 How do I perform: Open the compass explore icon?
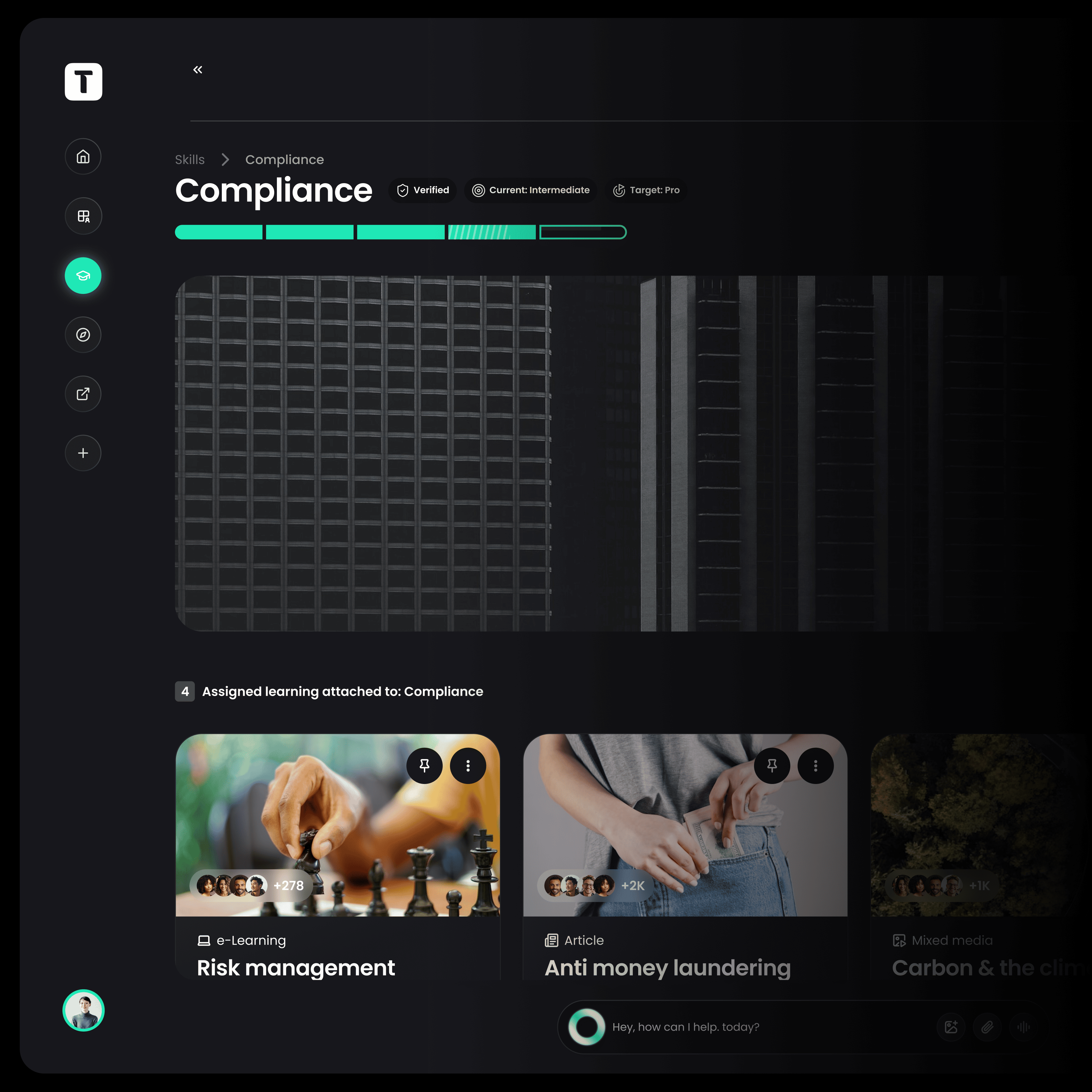(83, 335)
